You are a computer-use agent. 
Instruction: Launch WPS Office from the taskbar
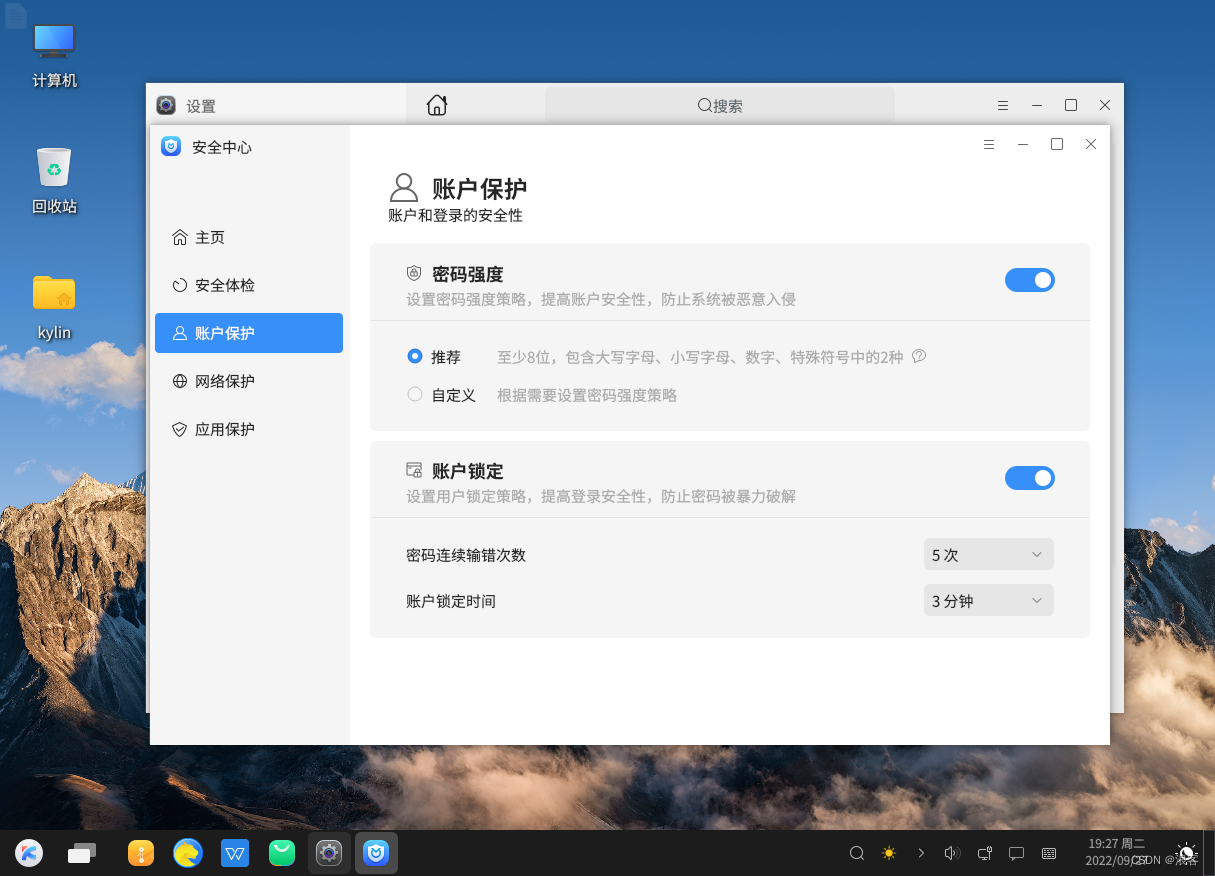[235, 853]
